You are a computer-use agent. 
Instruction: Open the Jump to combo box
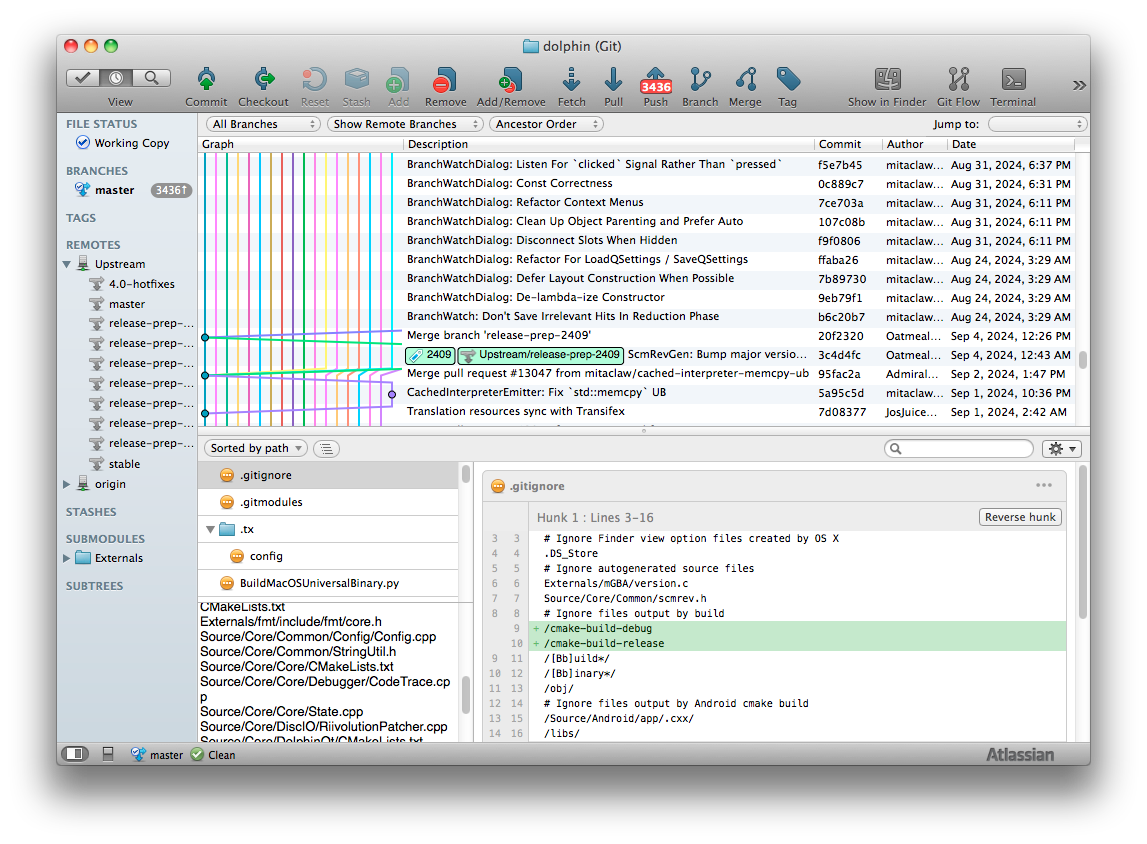click(1037, 124)
